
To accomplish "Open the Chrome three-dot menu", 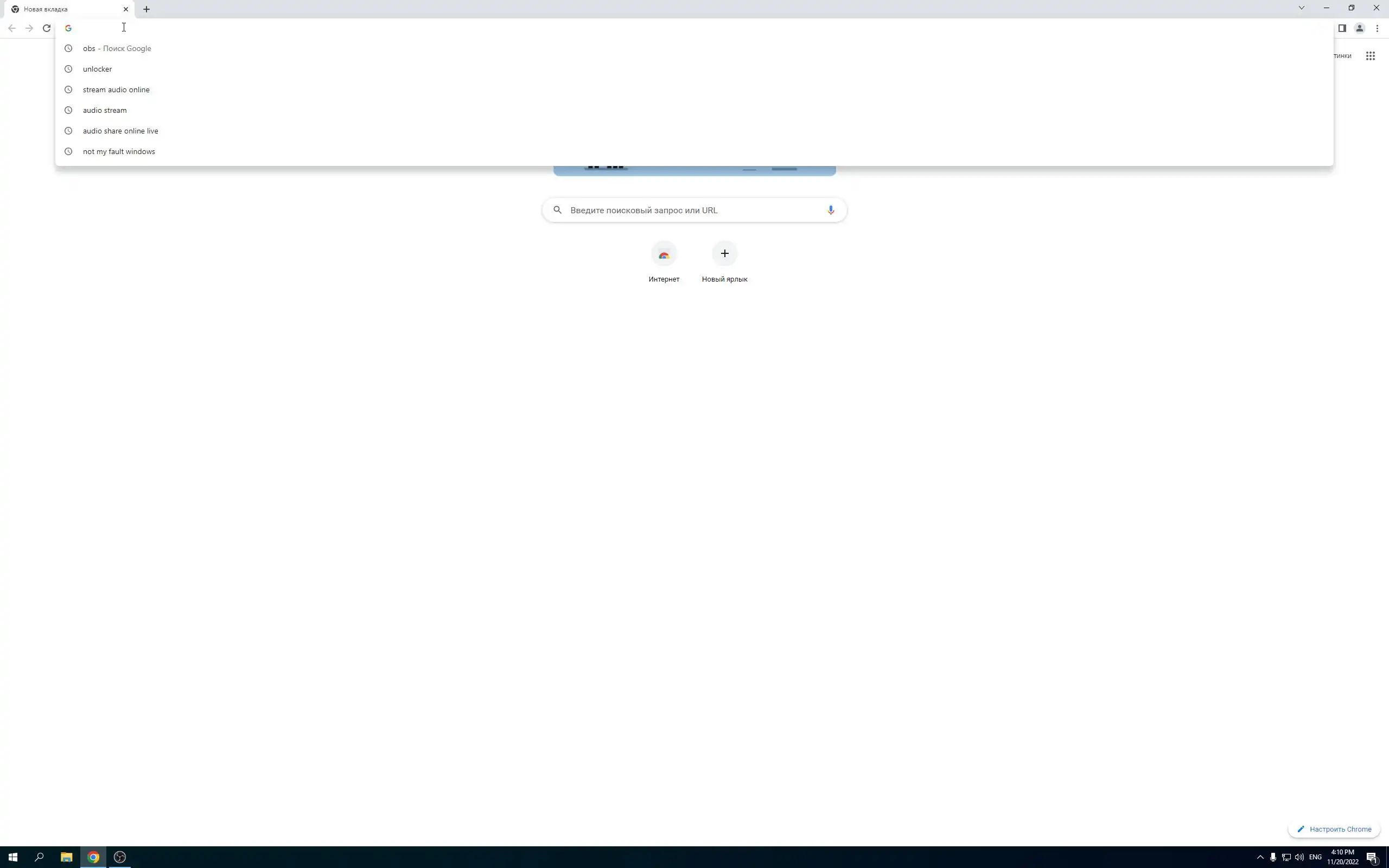I will pyautogui.click(x=1377, y=28).
